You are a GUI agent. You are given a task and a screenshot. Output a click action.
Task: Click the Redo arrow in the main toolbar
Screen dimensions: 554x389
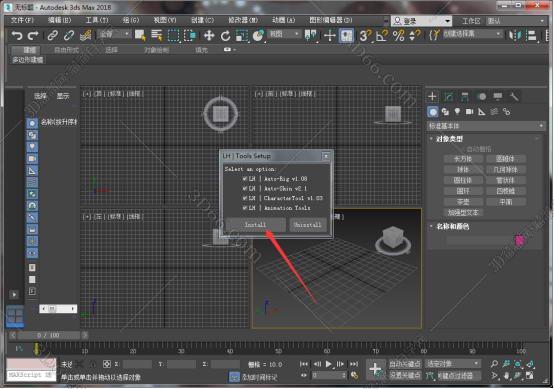pyautogui.click(x=33, y=35)
